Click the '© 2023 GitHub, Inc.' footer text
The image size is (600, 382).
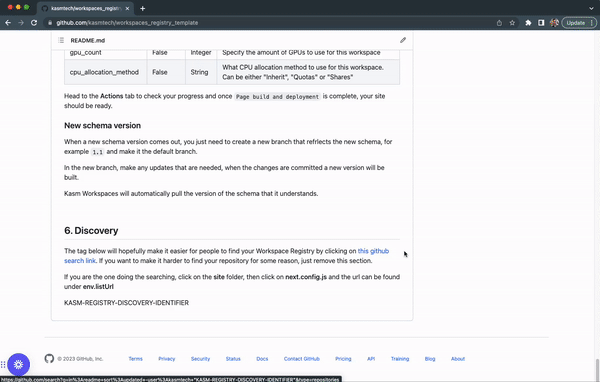pos(80,359)
